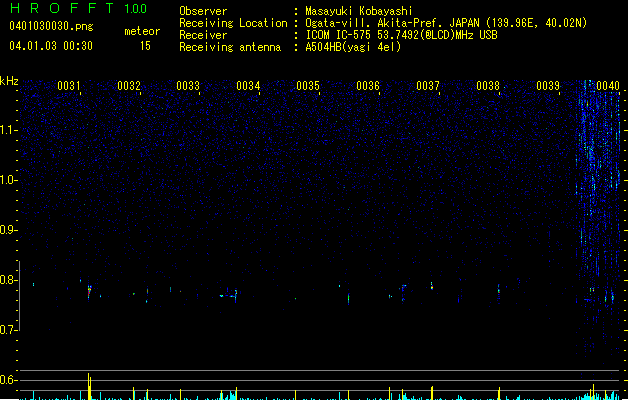Click the 1.1 kHz axis label
The image size is (629, 400).
tap(8, 130)
